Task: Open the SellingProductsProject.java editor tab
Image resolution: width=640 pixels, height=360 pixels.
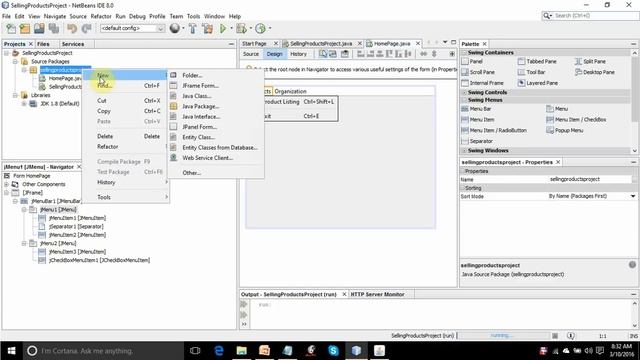Action: click(321, 44)
